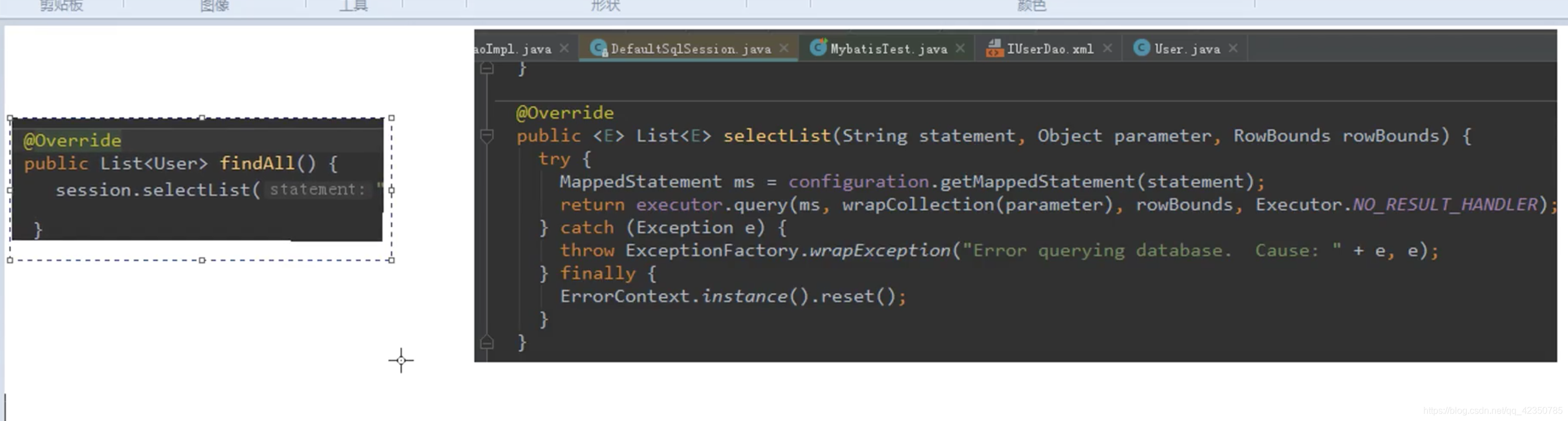Viewport: 1568px width, 421px height.
Task: Click the @Override annotation above findAll
Action: 73,141
